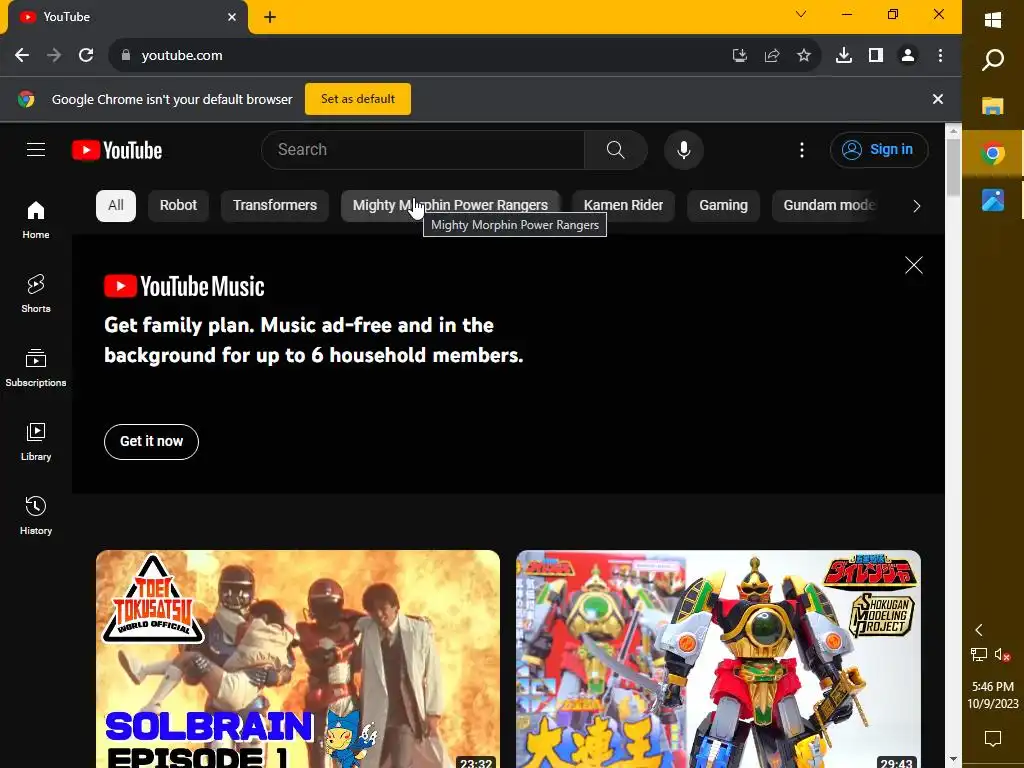The image size is (1024, 768).
Task: Close the YouTube tab
Action: [232, 17]
